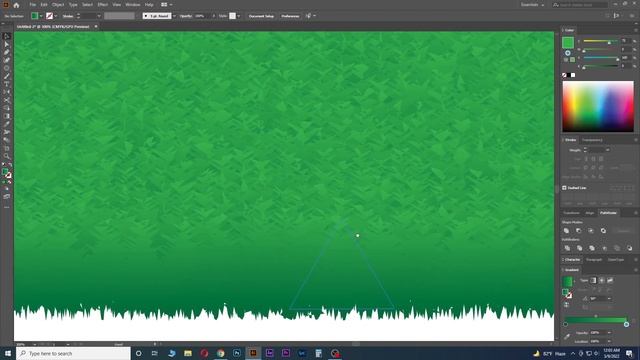Click Reverse Gradient icon in Gradient panel
The width and height of the screenshot is (640, 360).
567,304
